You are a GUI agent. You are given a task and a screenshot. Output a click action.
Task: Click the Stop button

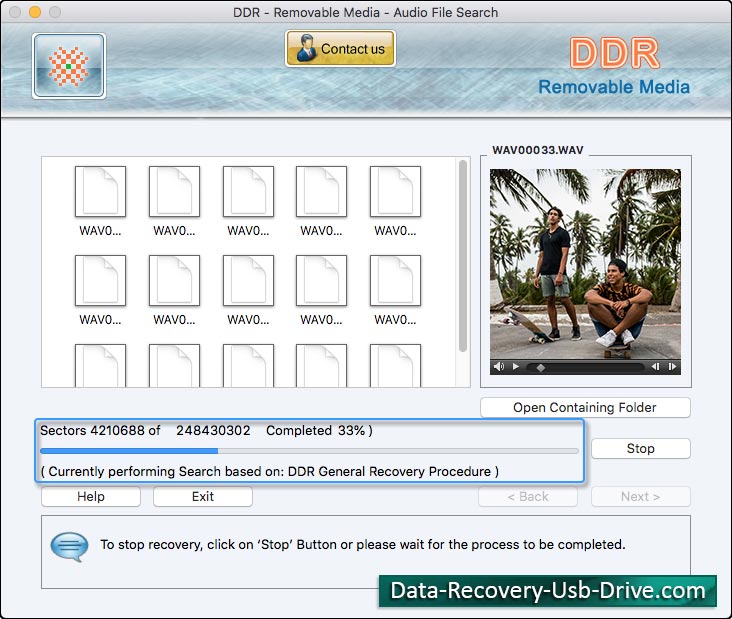click(640, 449)
